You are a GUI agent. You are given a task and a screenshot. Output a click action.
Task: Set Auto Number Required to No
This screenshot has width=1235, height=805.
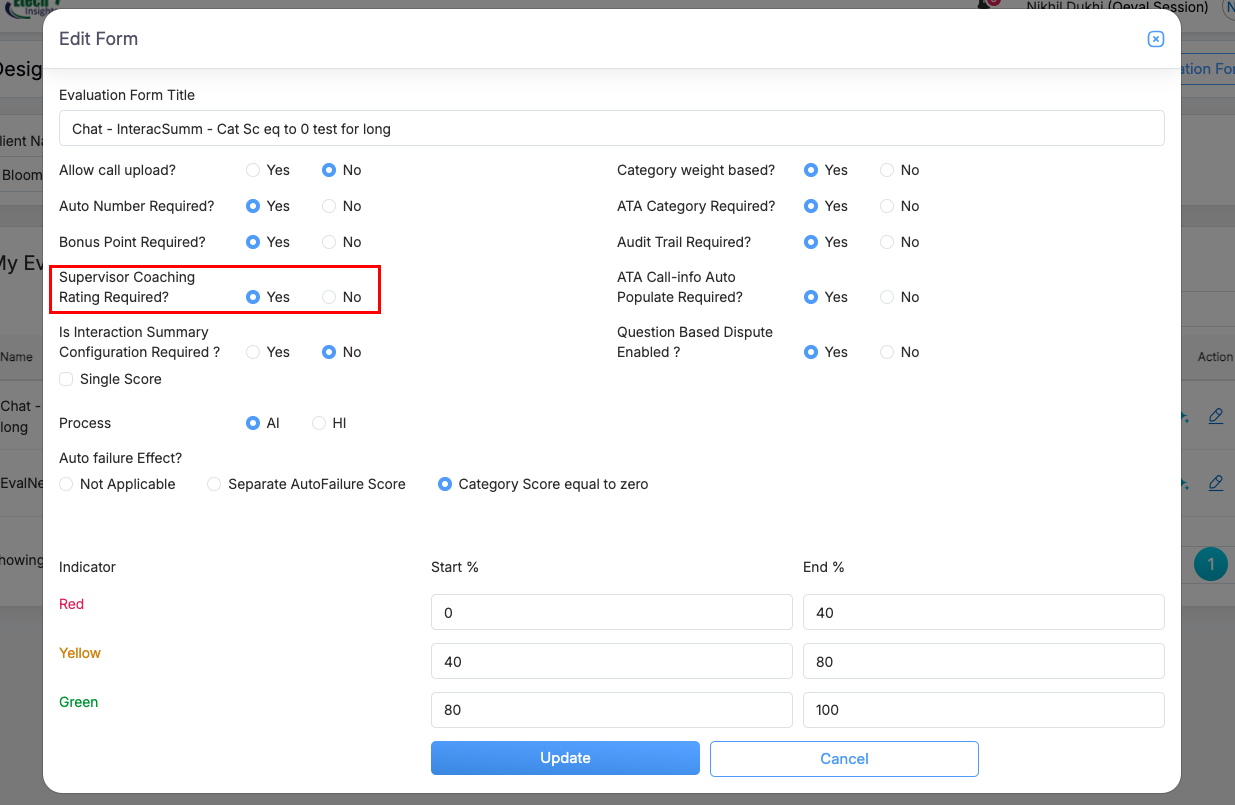point(329,206)
